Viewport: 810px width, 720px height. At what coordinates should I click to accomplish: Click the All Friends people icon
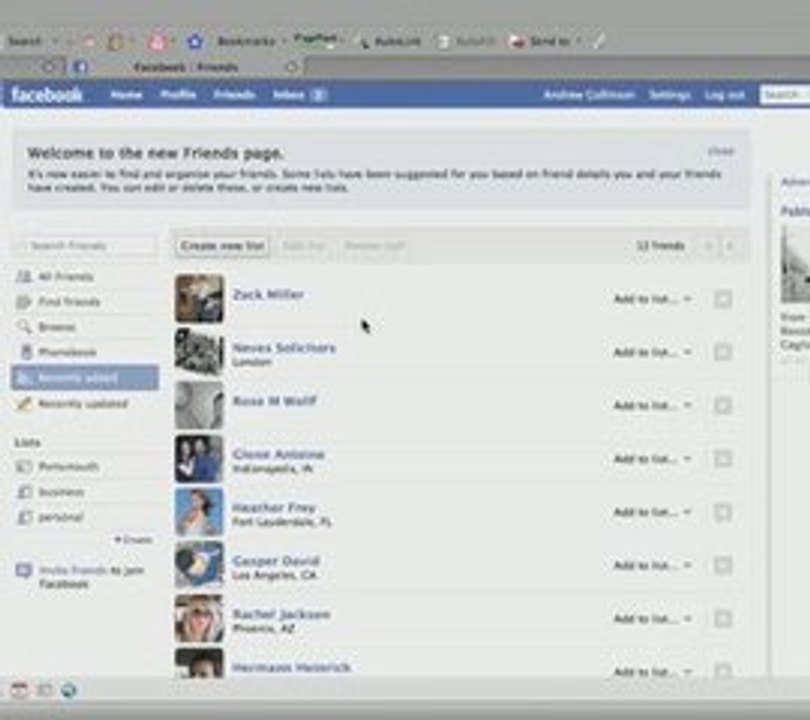24,276
